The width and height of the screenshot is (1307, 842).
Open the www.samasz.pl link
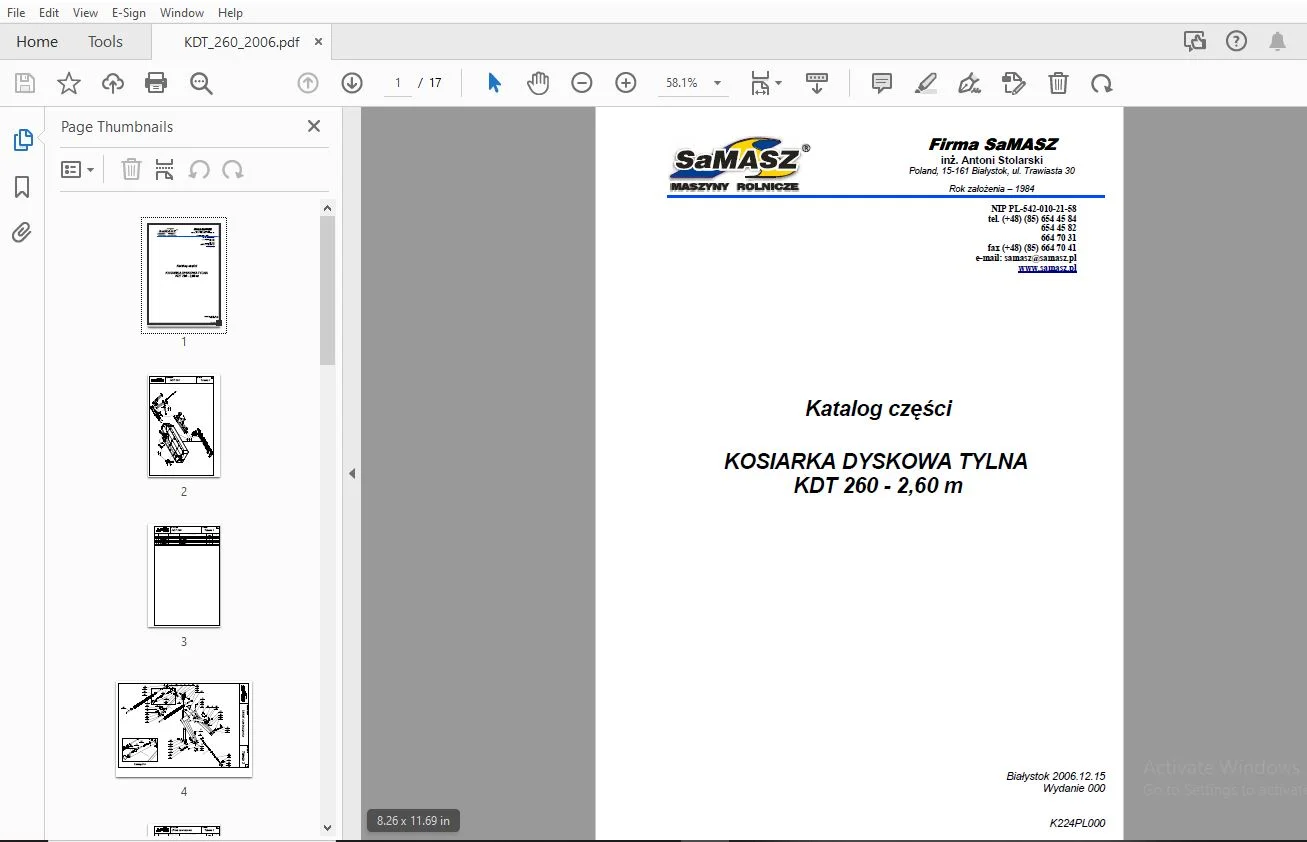pyautogui.click(x=1047, y=268)
